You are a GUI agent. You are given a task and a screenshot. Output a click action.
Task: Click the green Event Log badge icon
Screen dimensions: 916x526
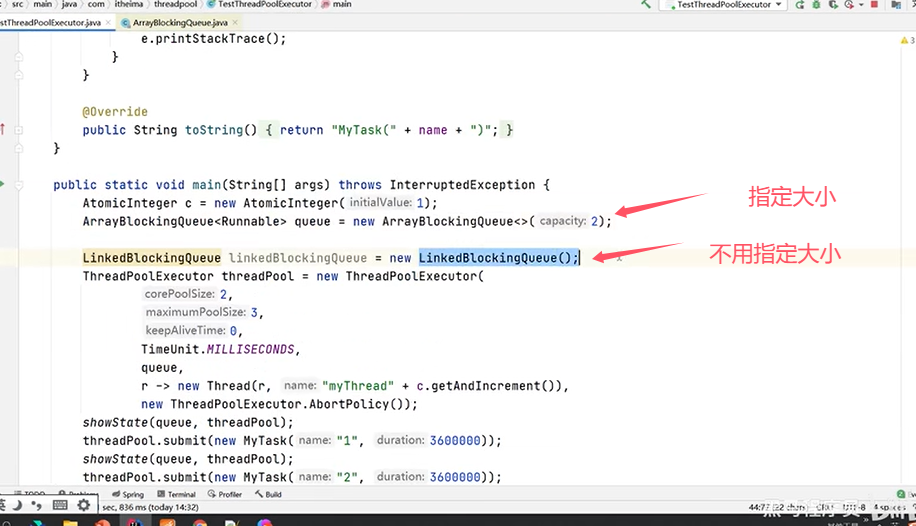[x=901, y=494]
